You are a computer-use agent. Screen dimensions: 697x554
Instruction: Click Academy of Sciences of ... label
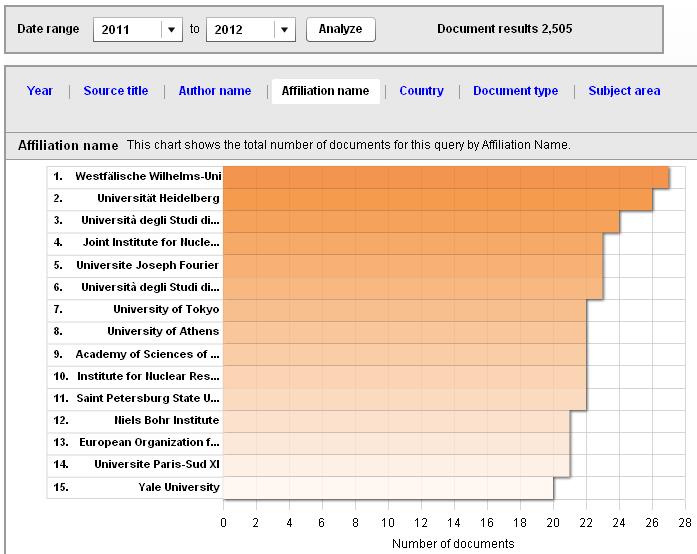tap(148, 354)
